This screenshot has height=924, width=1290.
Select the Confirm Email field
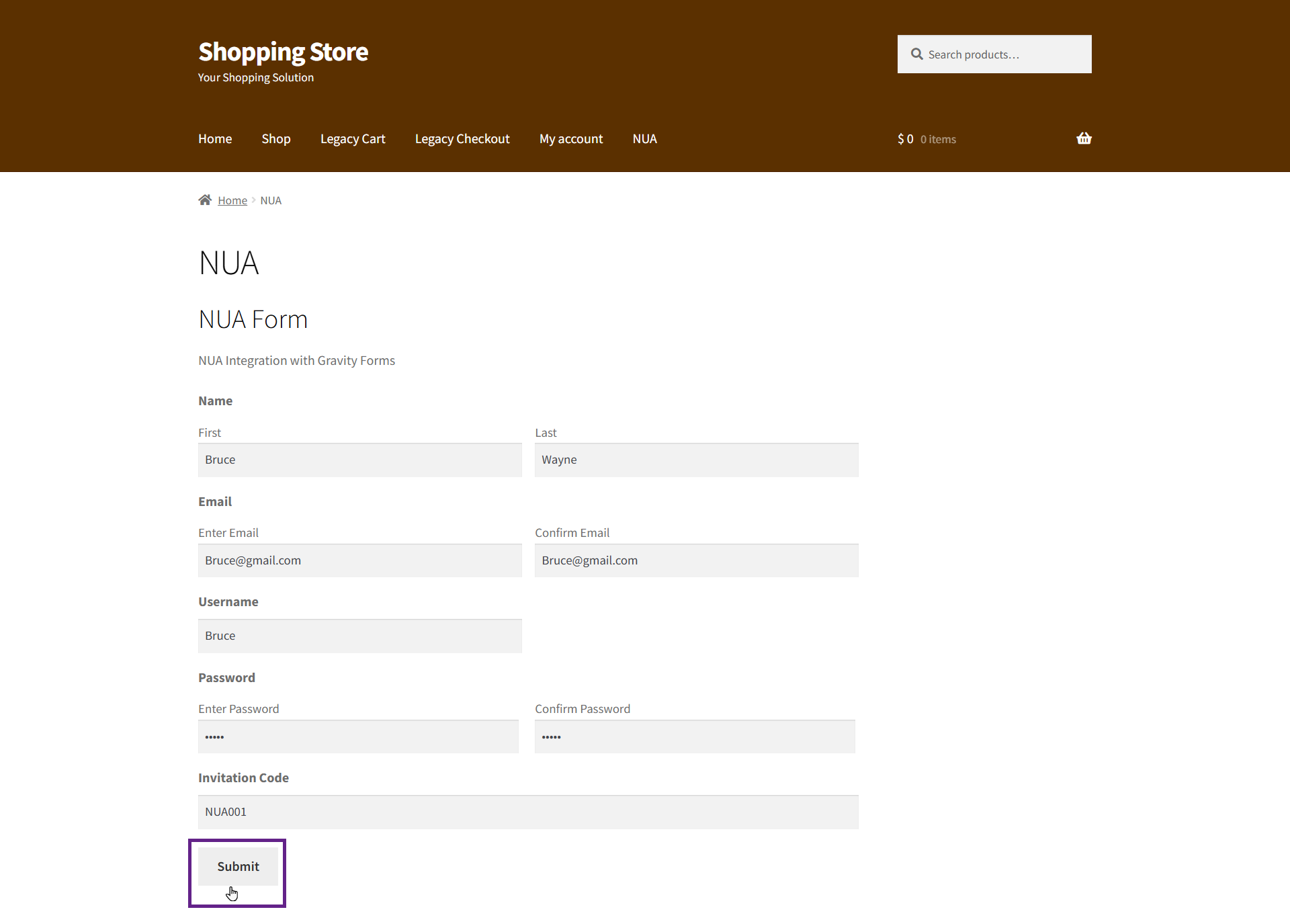[696, 561]
